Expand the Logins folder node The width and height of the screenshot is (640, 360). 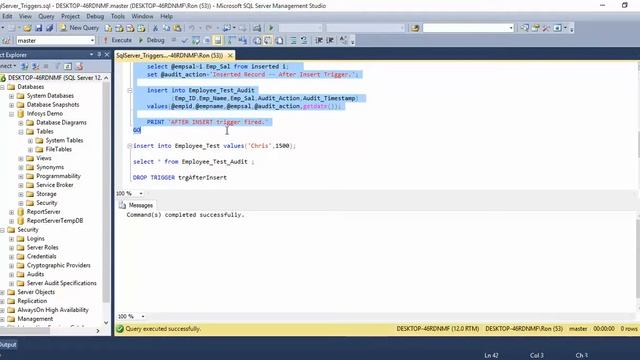[11, 239]
